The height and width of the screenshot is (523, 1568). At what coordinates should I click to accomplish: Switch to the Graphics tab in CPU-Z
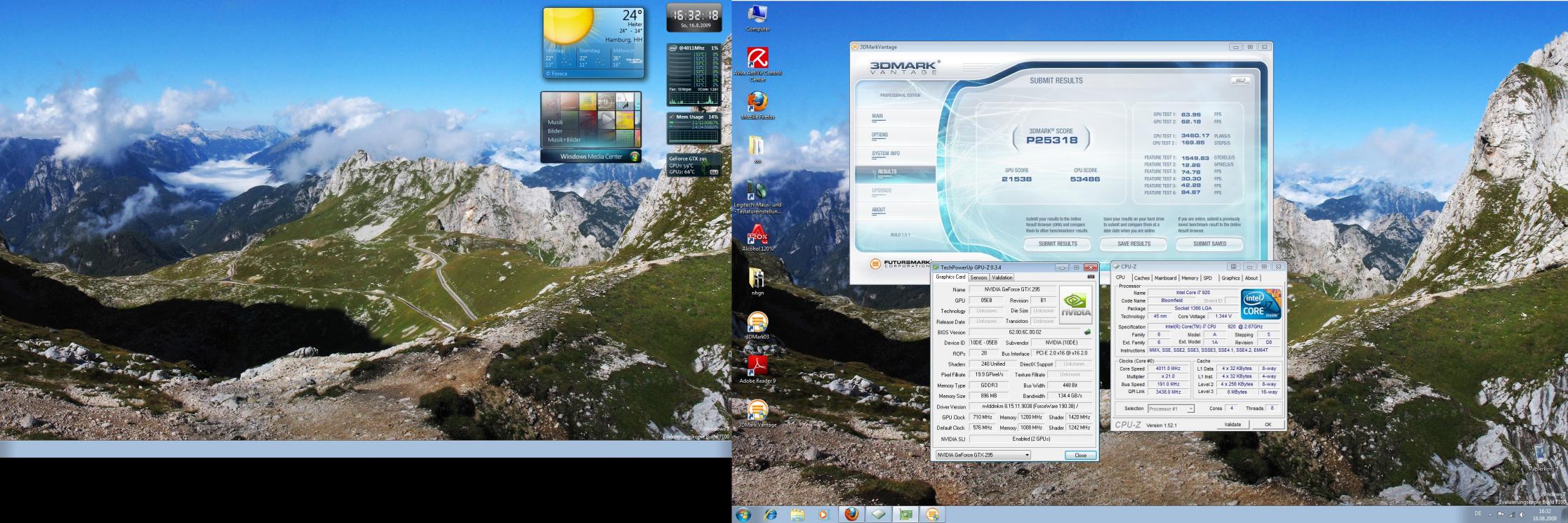tap(1230, 278)
